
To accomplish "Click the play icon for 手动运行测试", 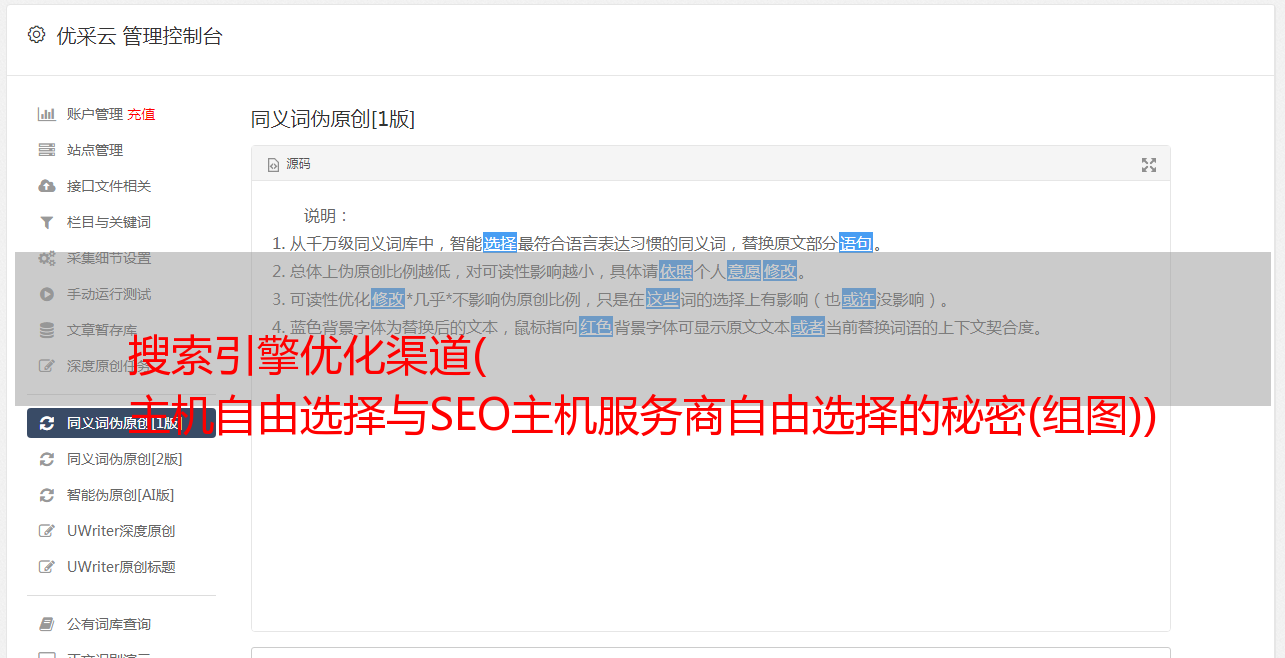I will point(46,294).
